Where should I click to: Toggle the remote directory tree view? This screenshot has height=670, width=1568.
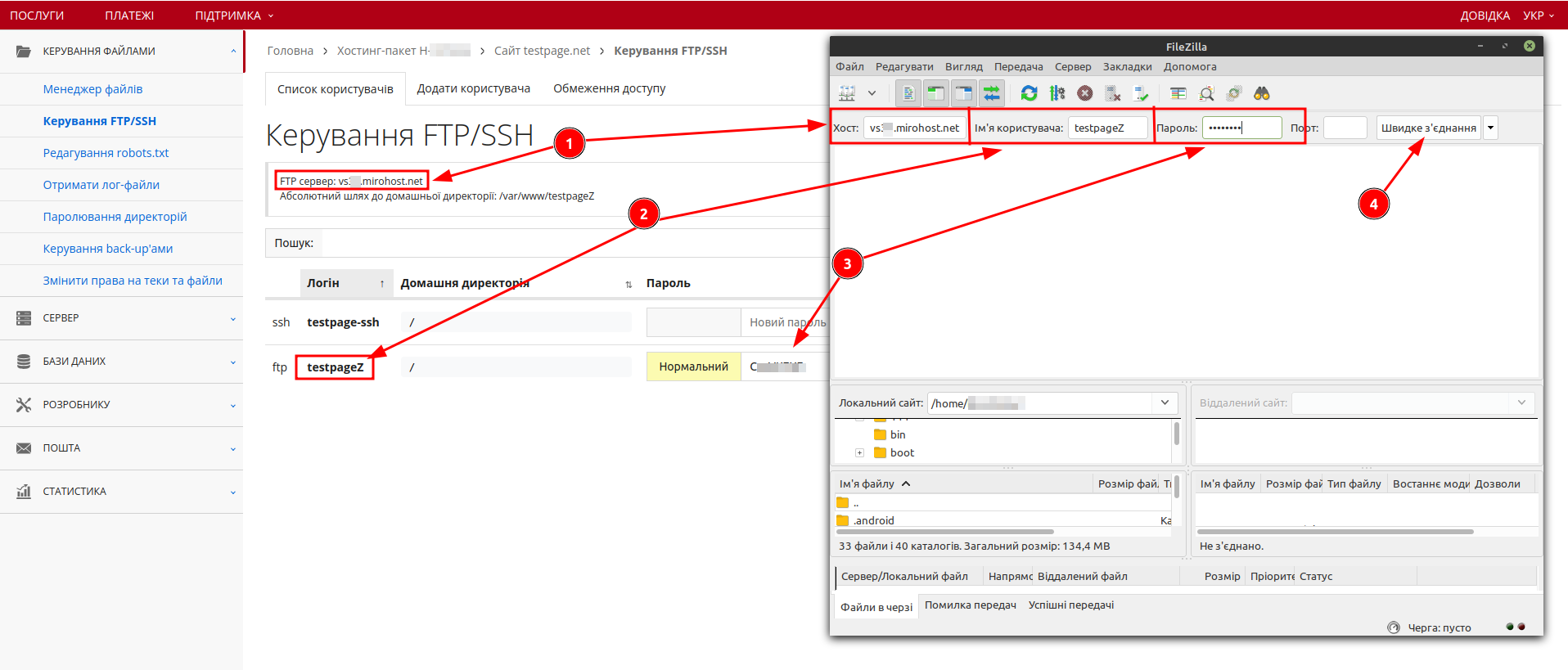(x=963, y=93)
